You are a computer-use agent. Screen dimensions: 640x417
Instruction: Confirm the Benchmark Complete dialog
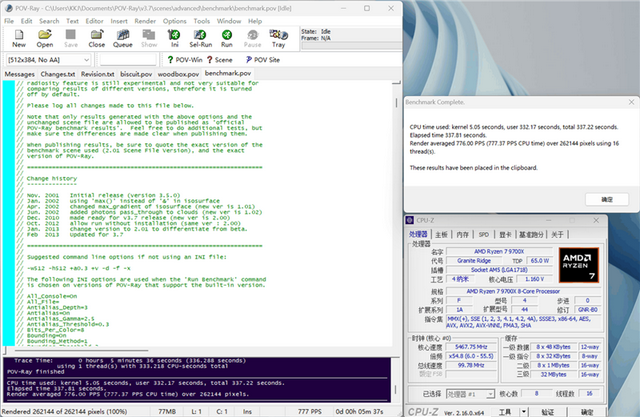point(607,200)
